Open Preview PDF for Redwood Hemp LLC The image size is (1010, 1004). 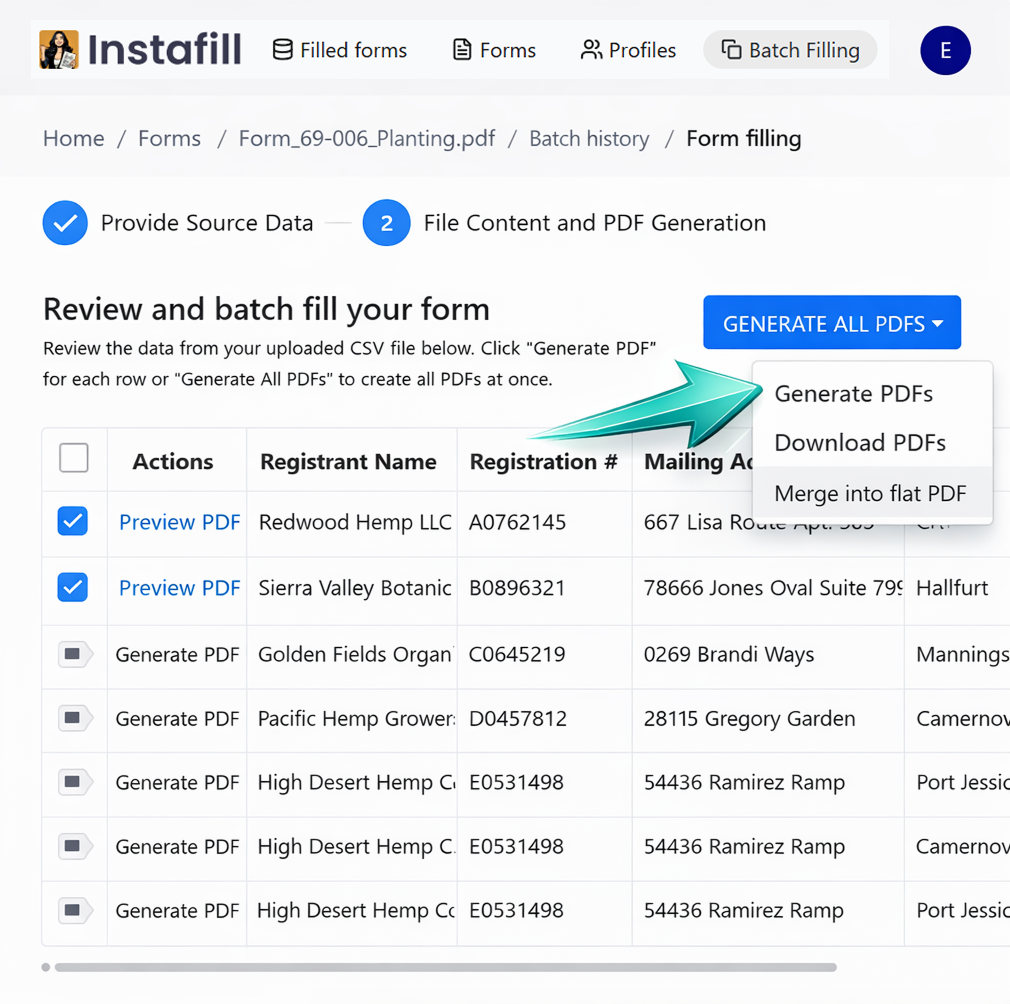click(x=178, y=522)
